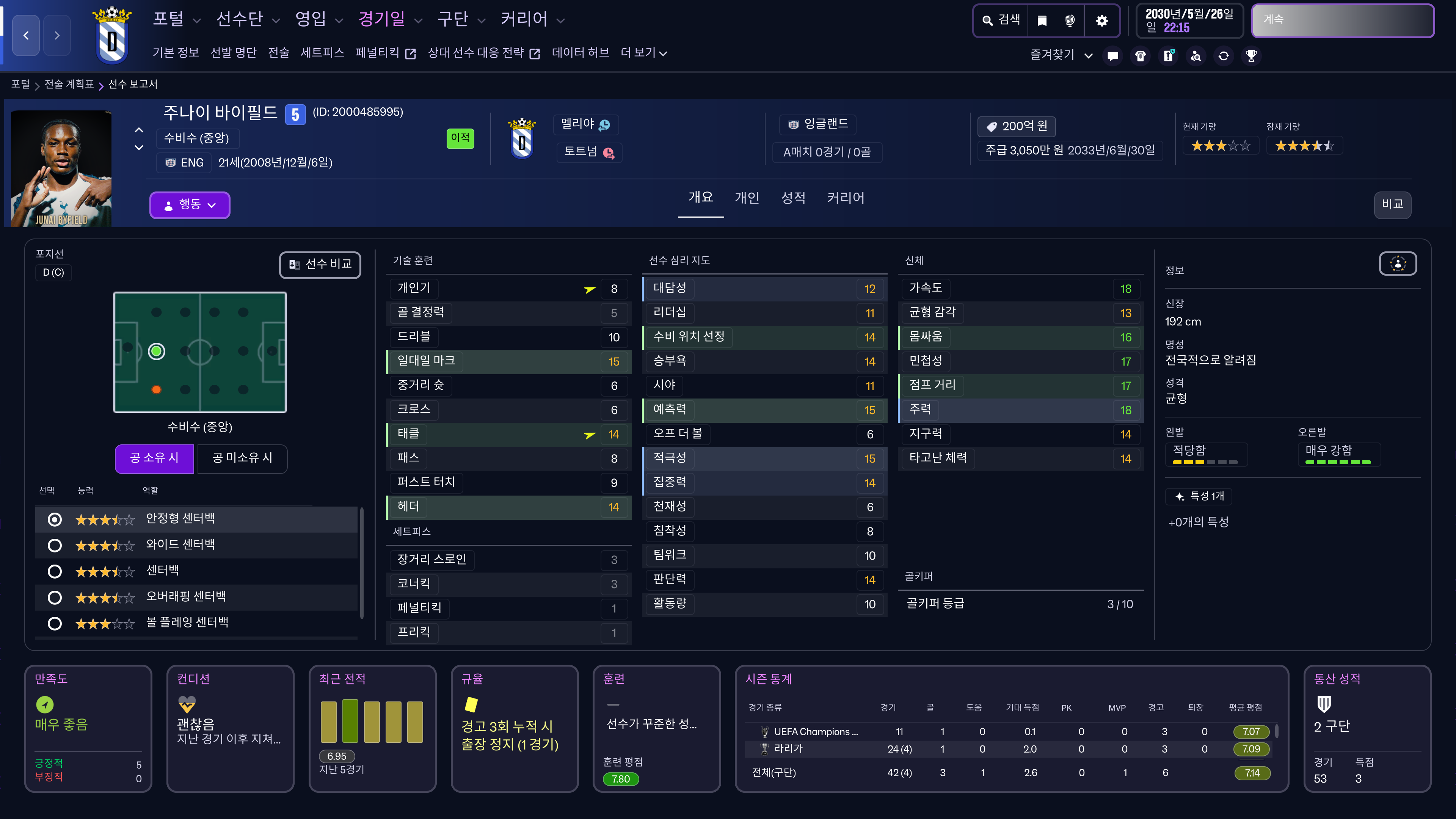
Task: Click the trophy competitions shortcut icon
Action: pyautogui.click(x=1251, y=55)
